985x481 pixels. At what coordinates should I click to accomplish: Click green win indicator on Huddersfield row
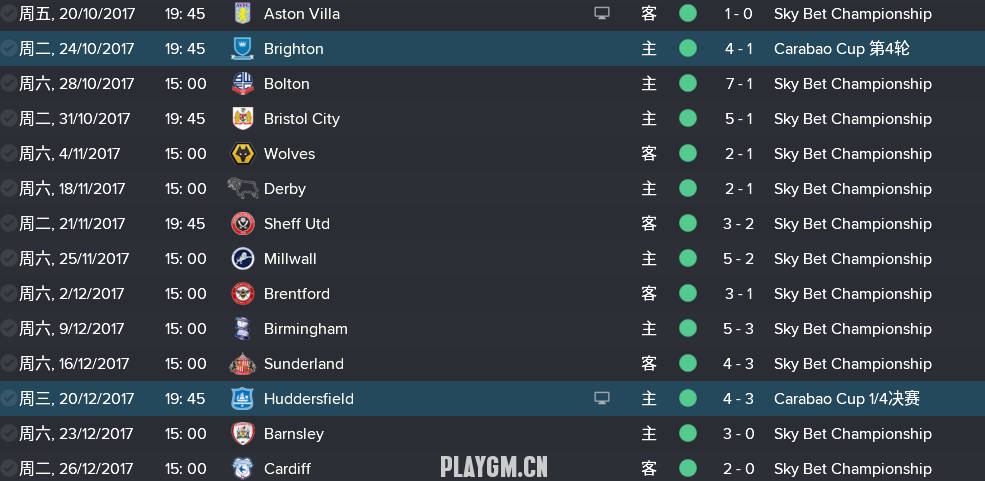[x=688, y=398]
